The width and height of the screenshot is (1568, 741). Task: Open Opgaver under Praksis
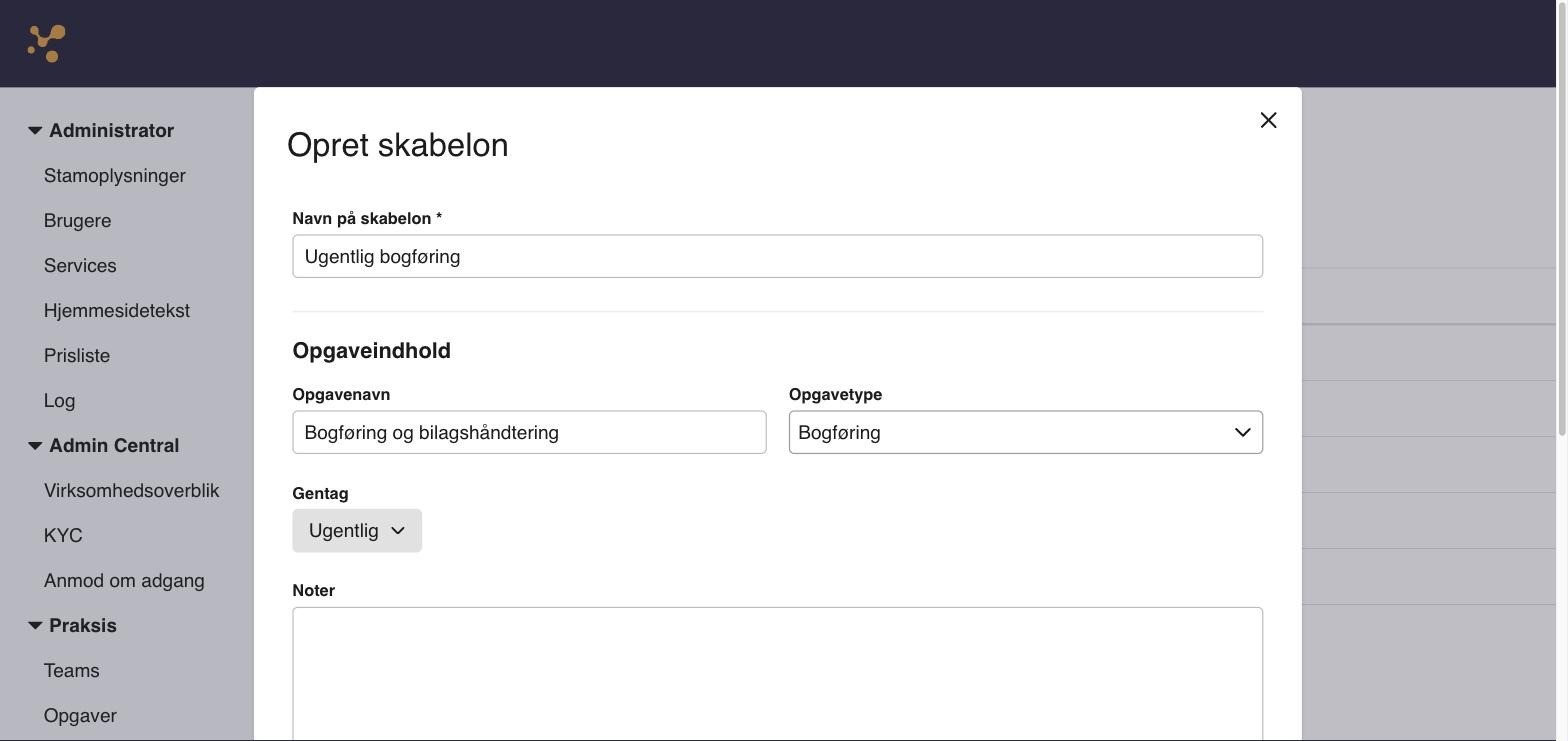point(80,716)
